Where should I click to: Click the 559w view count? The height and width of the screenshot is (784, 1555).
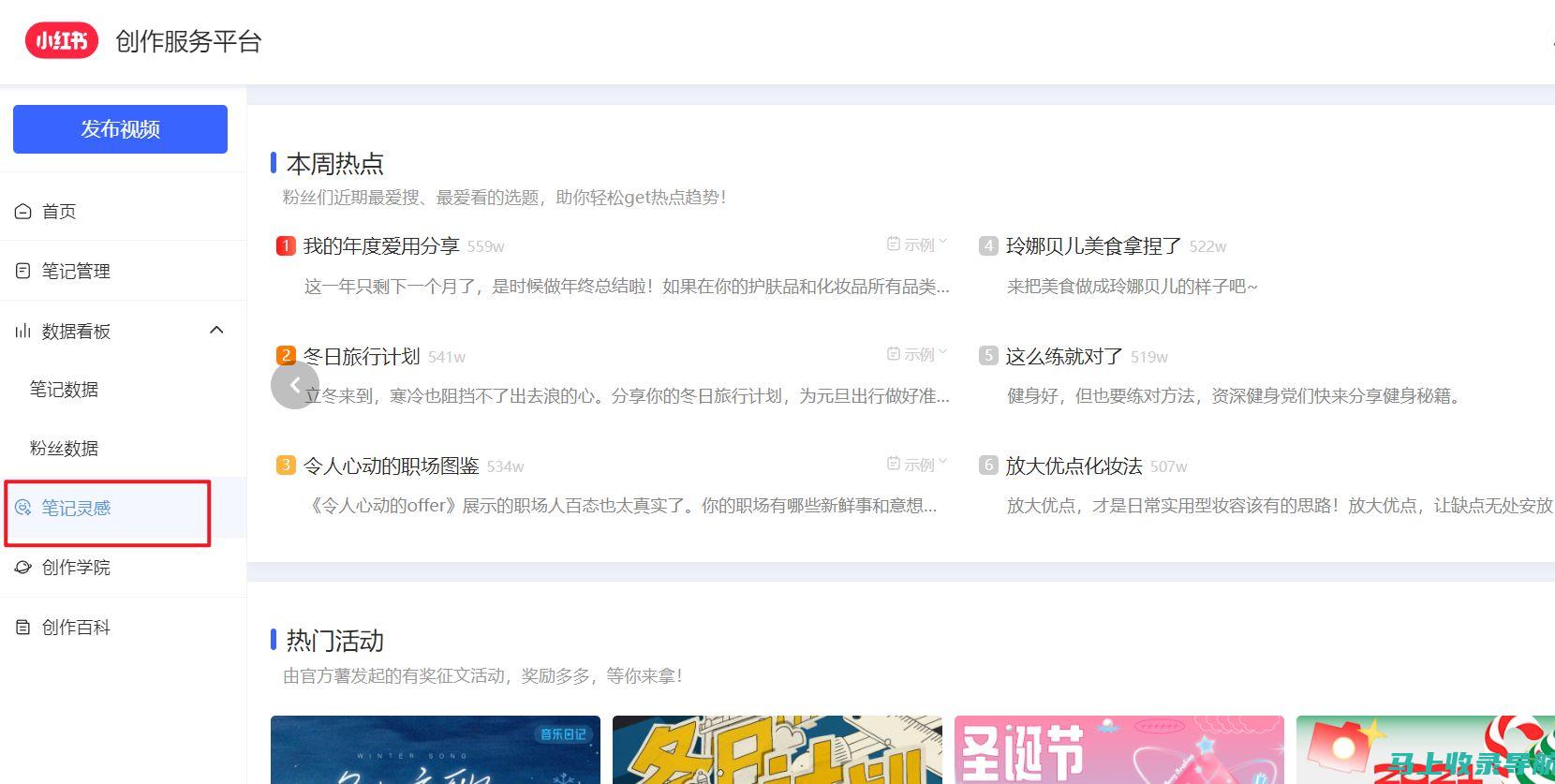(x=486, y=247)
